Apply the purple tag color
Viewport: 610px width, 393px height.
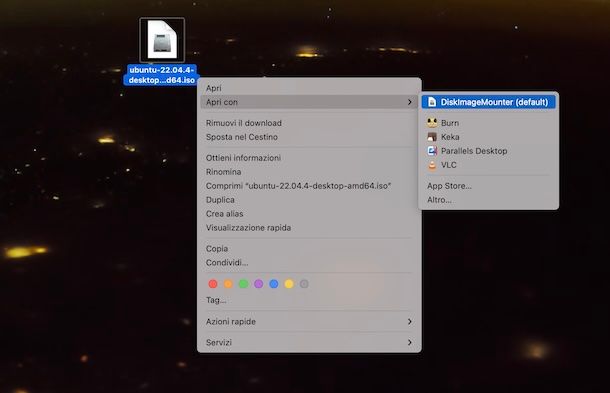[258, 284]
